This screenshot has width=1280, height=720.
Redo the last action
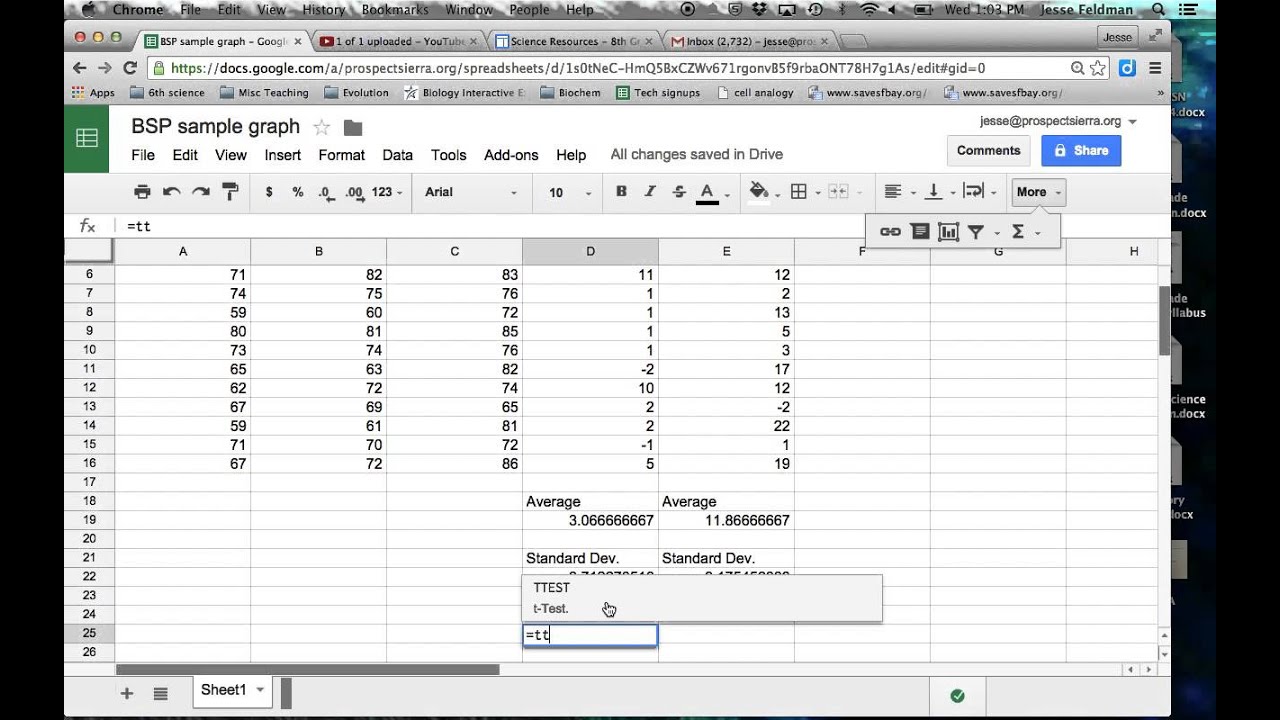point(201,192)
